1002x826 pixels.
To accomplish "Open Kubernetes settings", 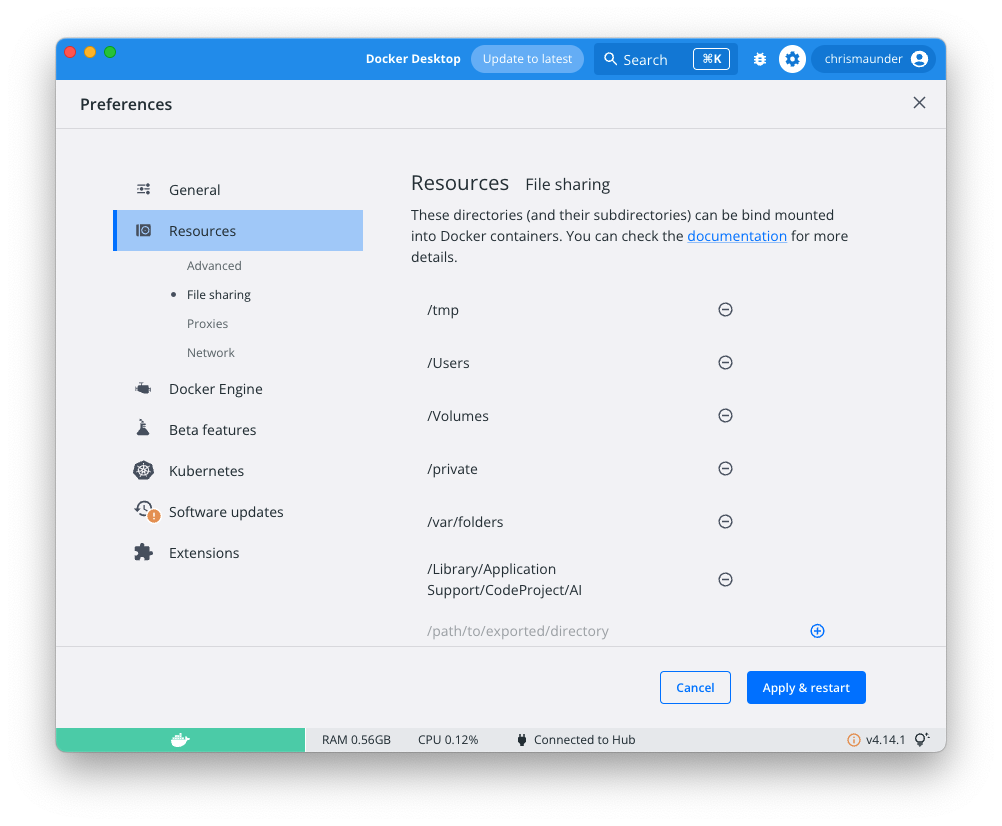I will (238, 471).
